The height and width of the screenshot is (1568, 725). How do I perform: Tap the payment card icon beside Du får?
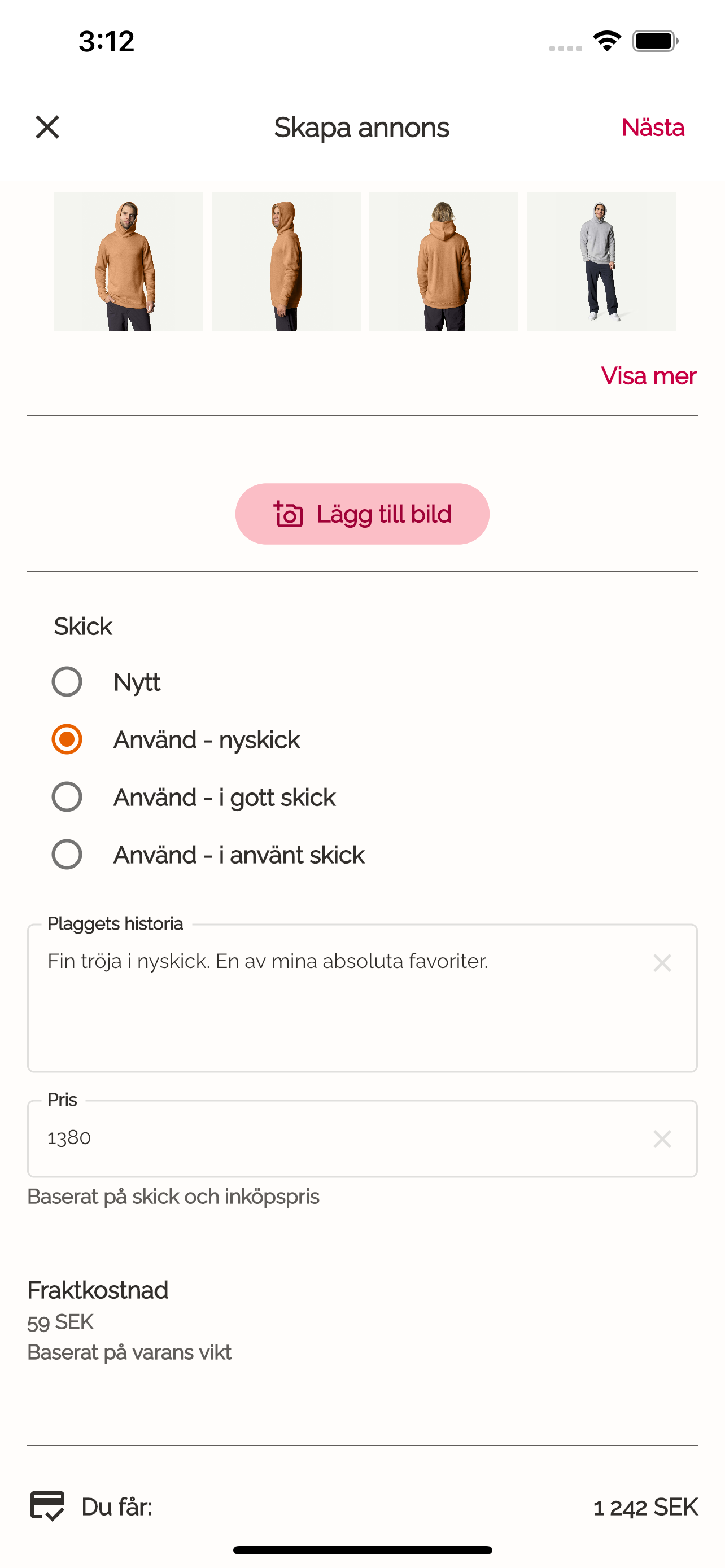[x=47, y=1506]
